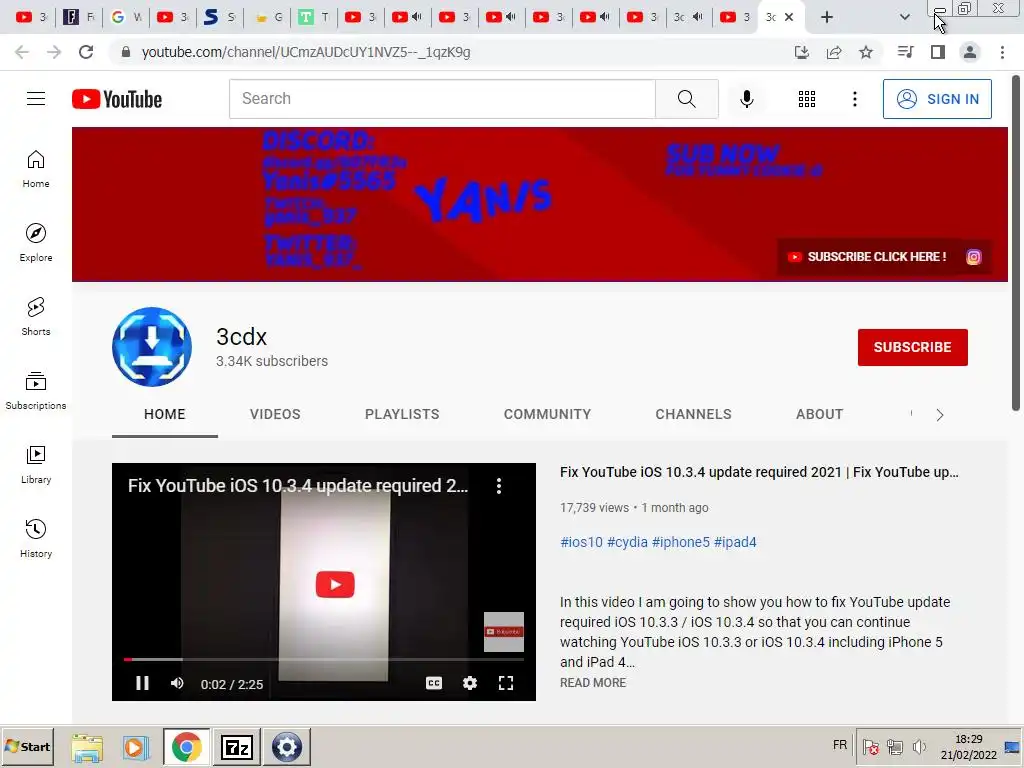Enter fullscreen on the video

505,683
